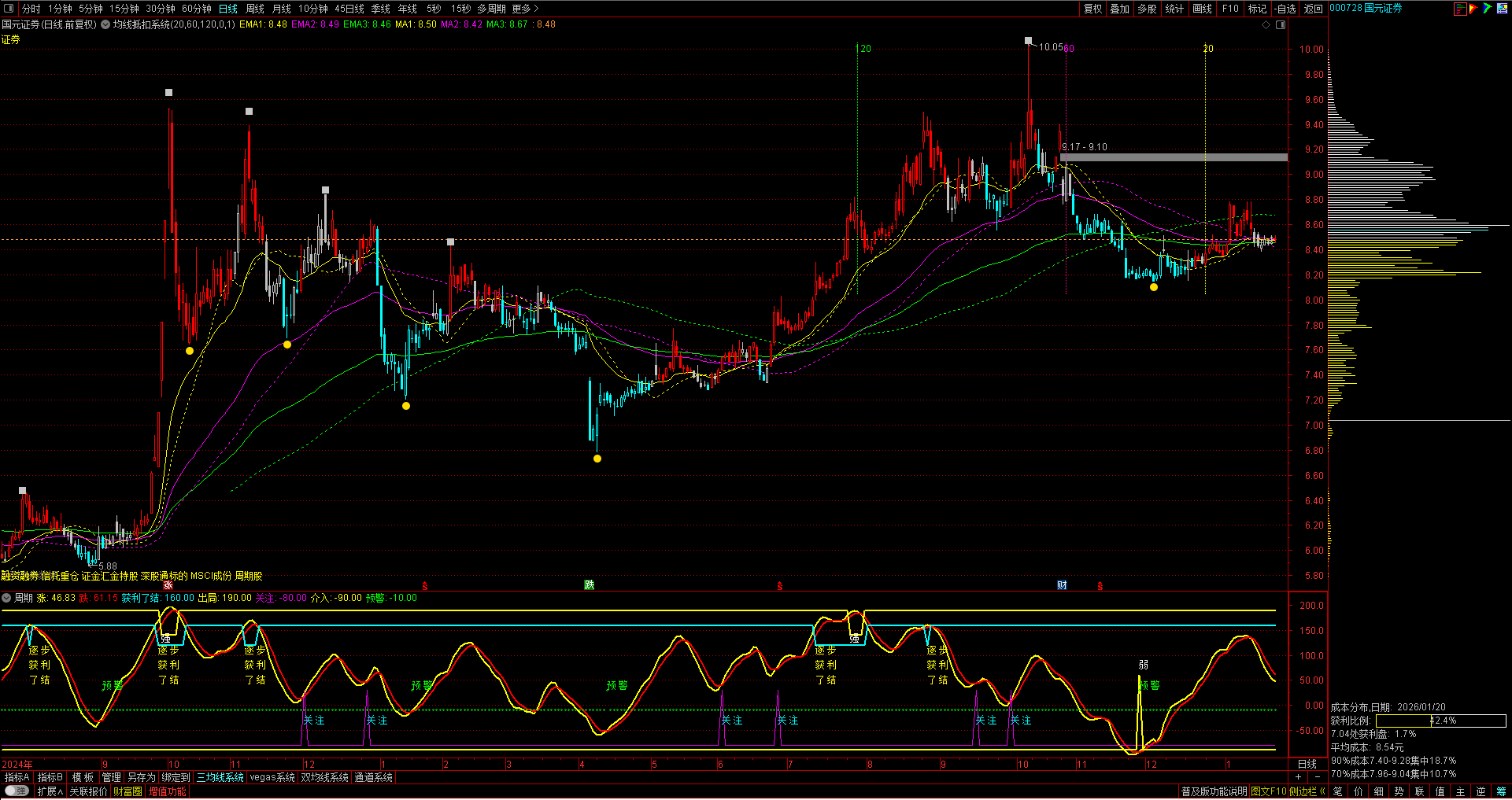The height and width of the screenshot is (800, 1512).
Task: Open the 均线抵扣系统 indicator dropdown
Action: point(105,24)
